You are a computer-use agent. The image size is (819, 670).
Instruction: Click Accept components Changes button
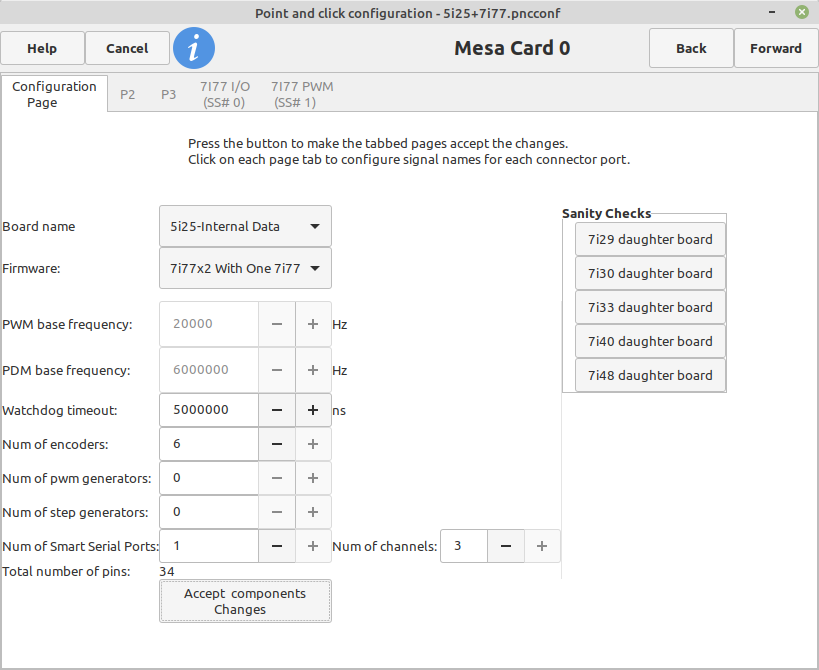[x=245, y=601]
